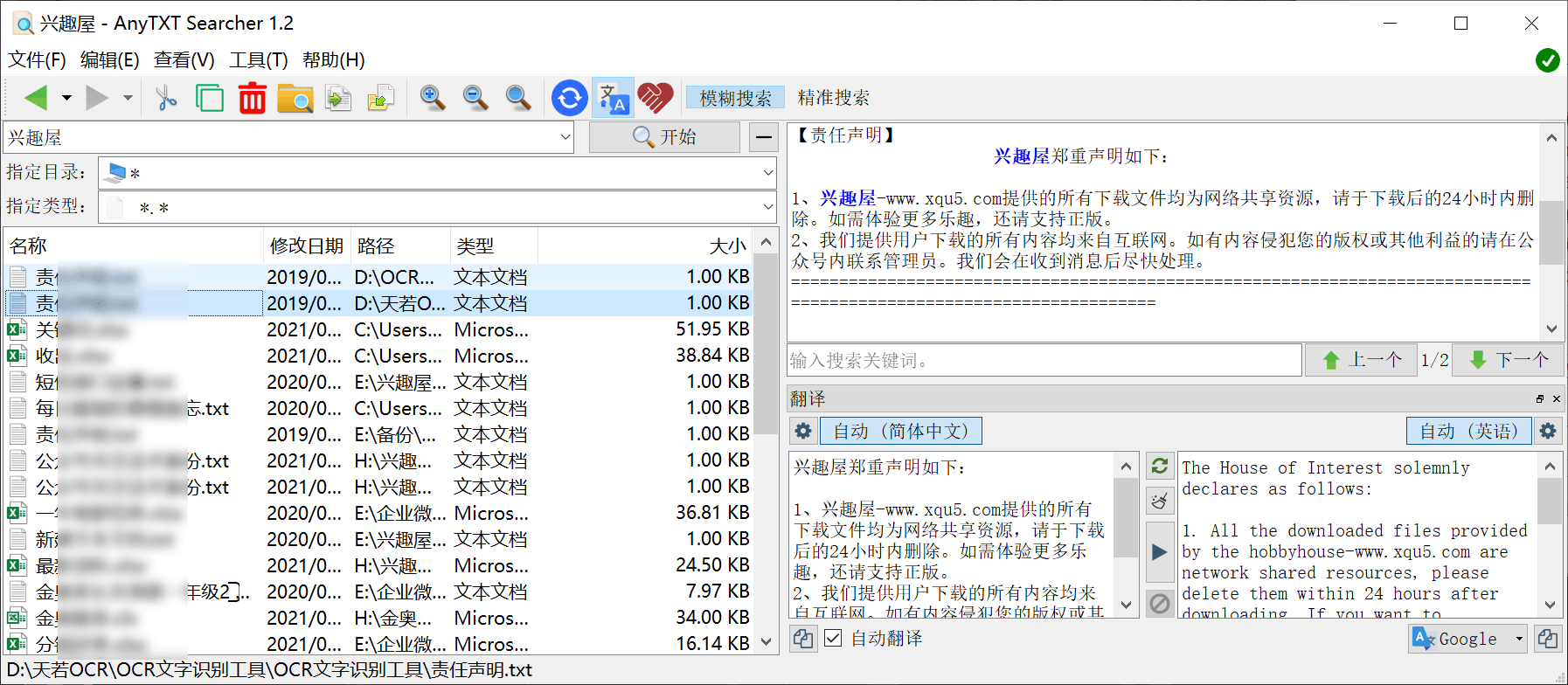
Task: Maximize the AnyTXT Searcher window
Action: click(1460, 24)
